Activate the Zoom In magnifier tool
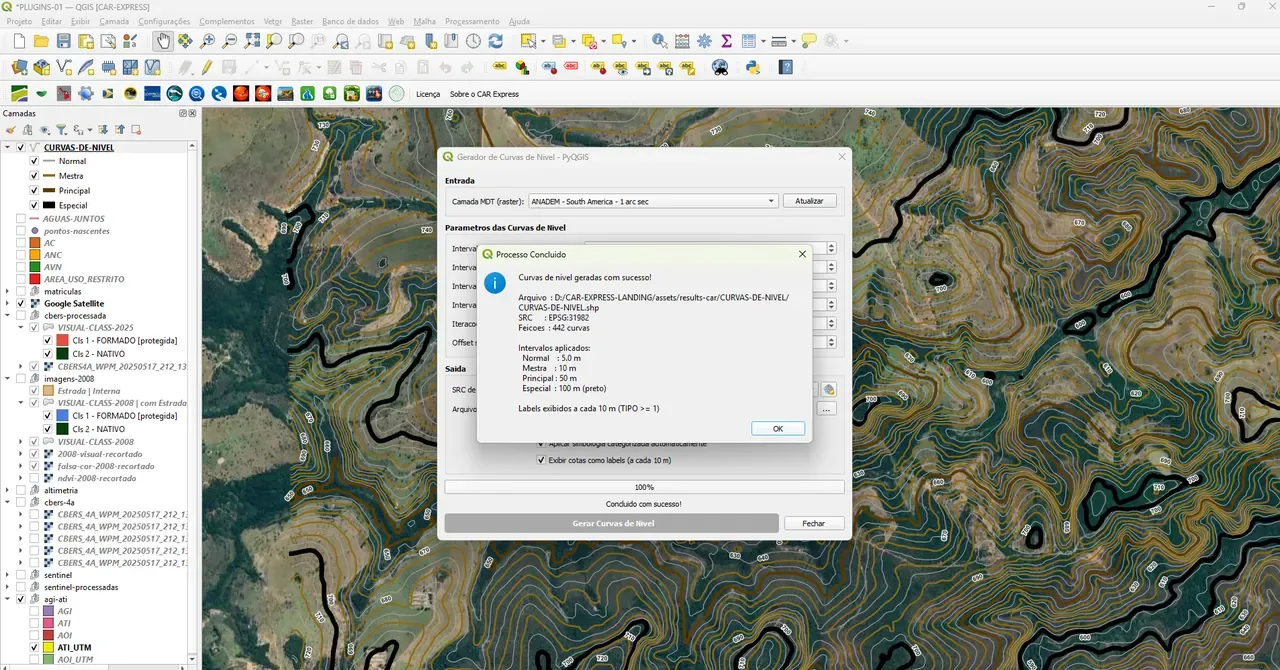 click(x=207, y=41)
